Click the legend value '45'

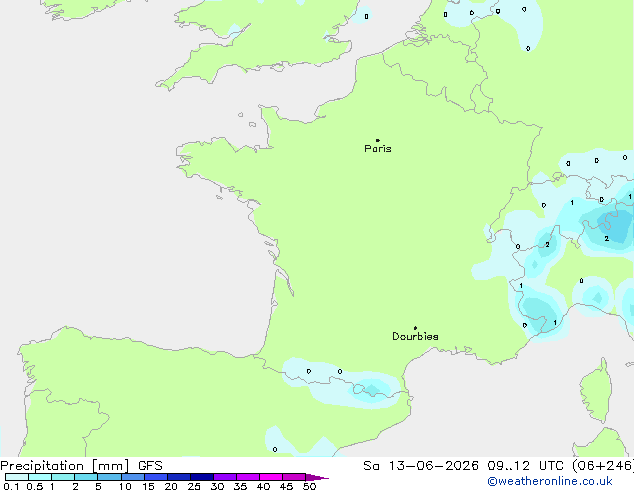[286, 486]
